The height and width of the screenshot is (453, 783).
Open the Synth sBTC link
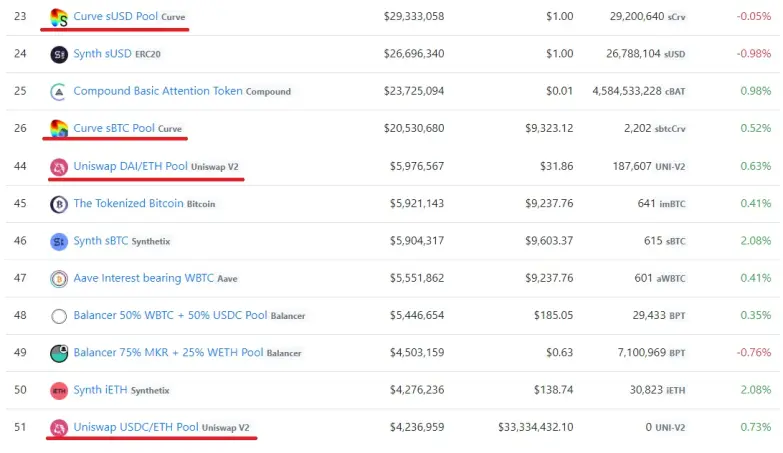tap(101, 241)
